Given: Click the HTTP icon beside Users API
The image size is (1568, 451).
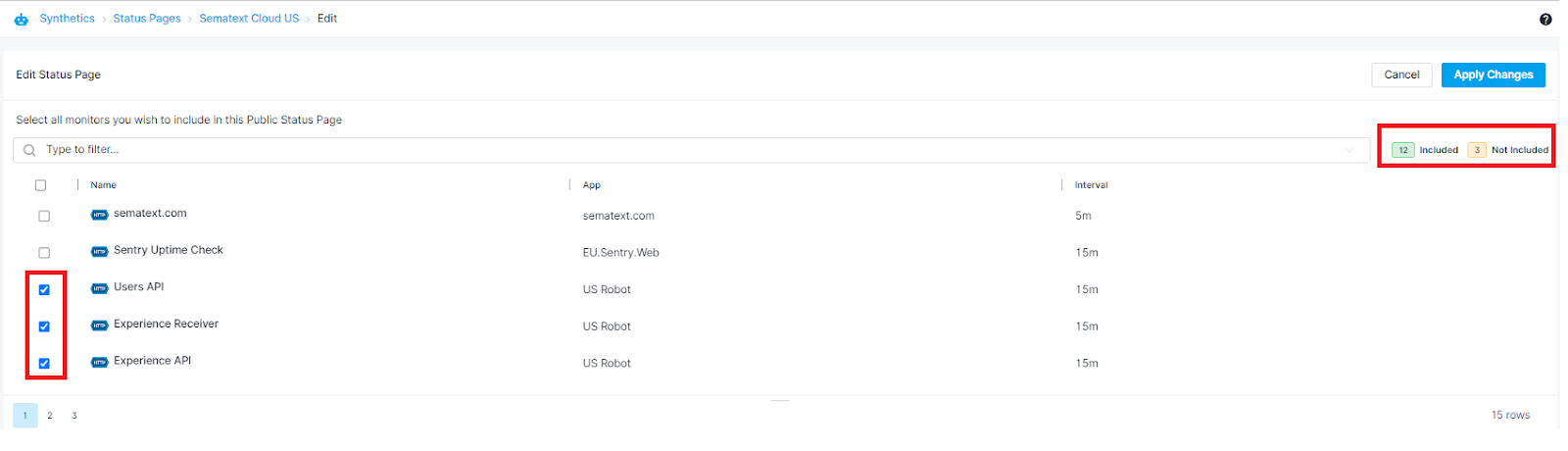Looking at the screenshot, I should click(99, 288).
